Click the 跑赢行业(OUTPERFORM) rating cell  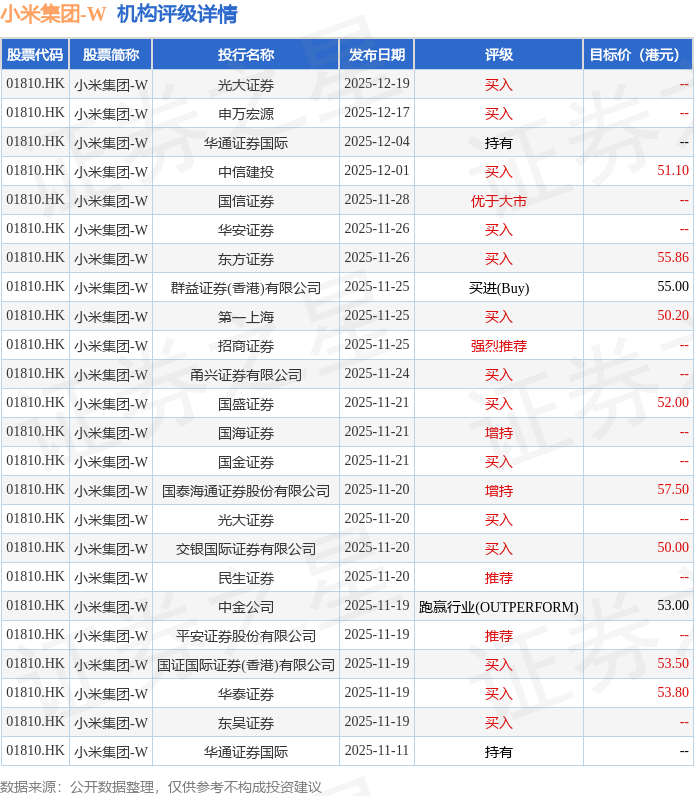[499, 607]
